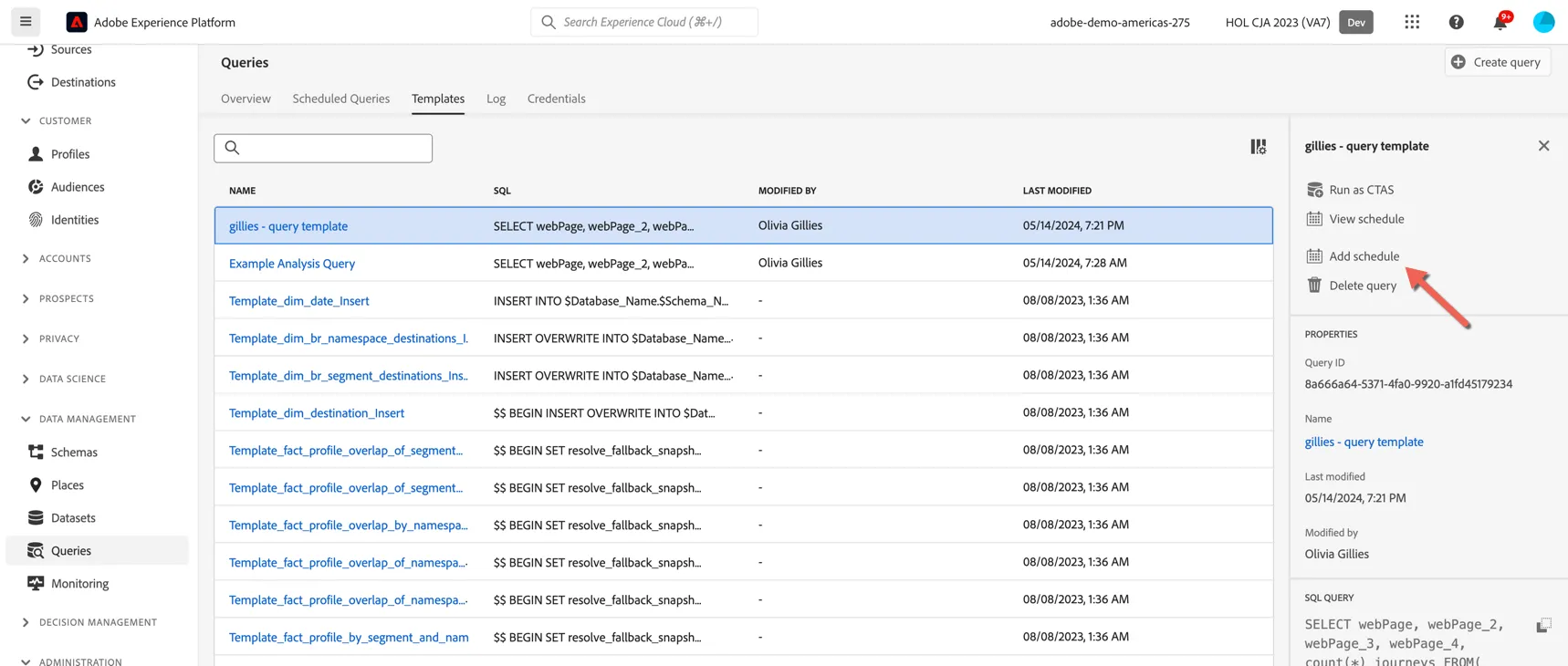Customize table columns icon
1568x666 pixels.
[x=1258, y=146]
